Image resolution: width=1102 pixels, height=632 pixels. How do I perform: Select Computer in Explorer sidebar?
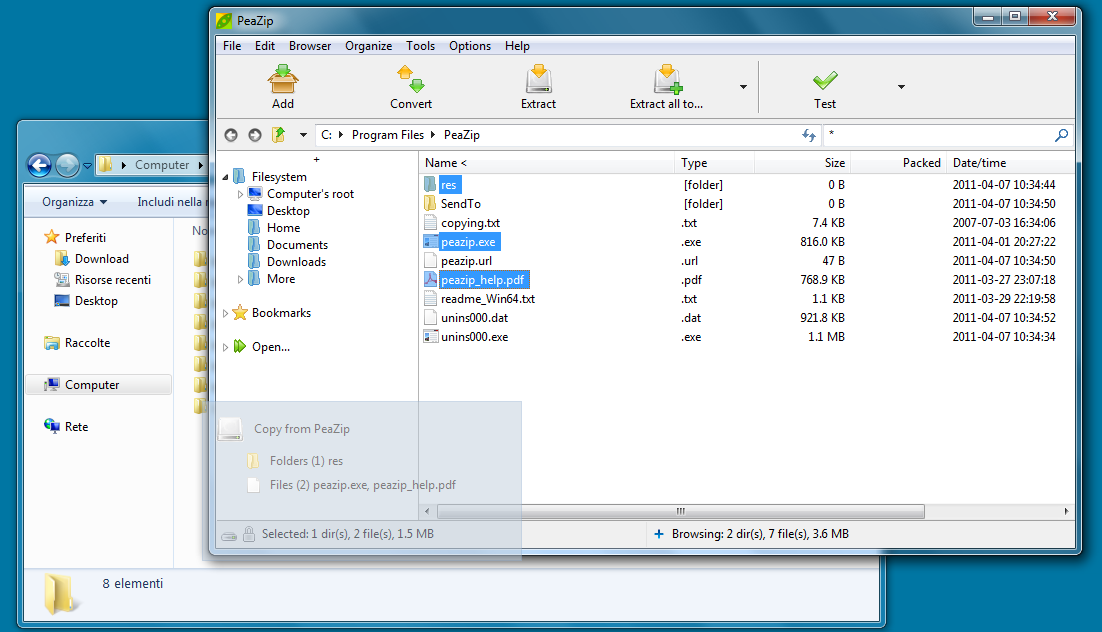[98, 385]
